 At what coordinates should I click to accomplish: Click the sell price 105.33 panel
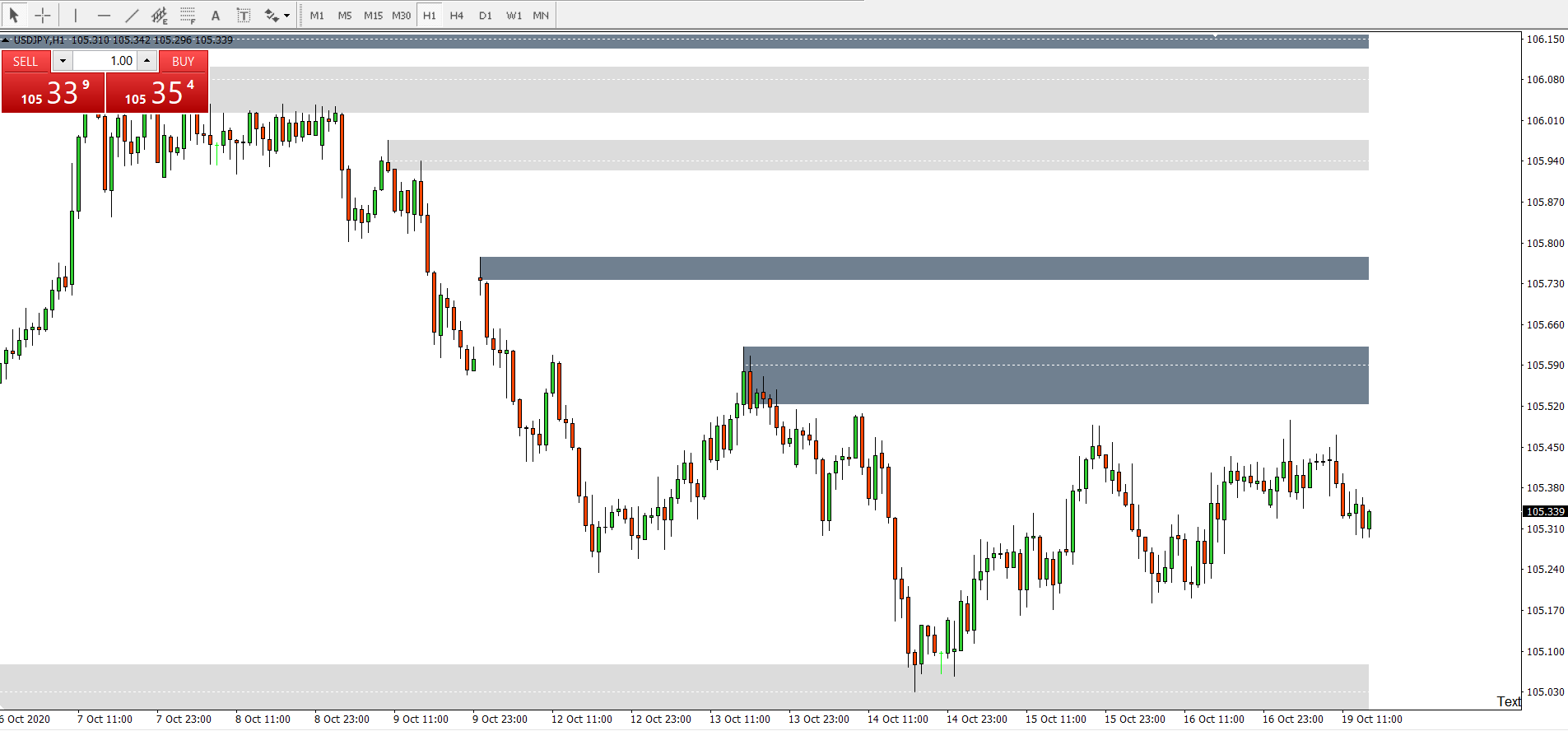(x=53, y=92)
